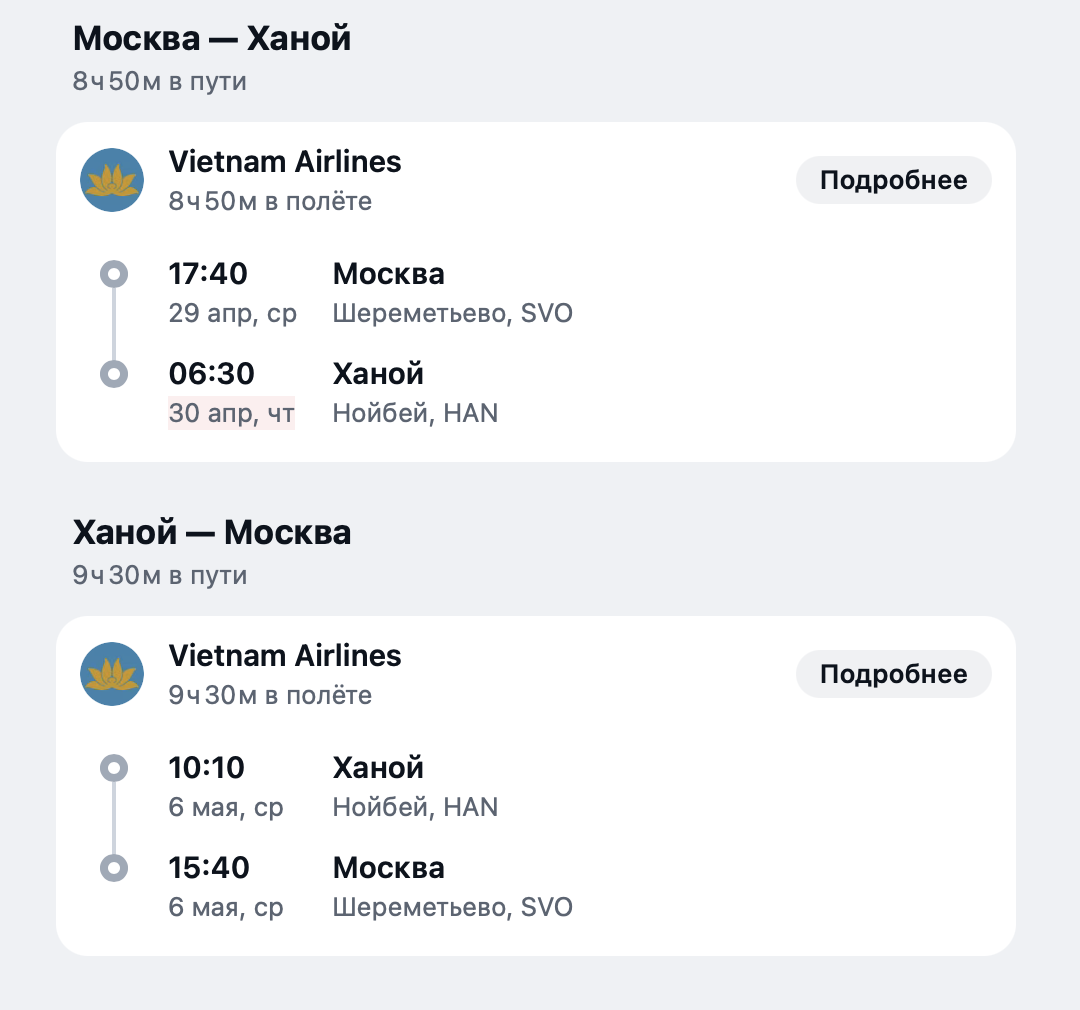Viewport: 1080px width, 1010px height.
Task: Click the 29 апр, ср departure date
Action: point(232,313)
